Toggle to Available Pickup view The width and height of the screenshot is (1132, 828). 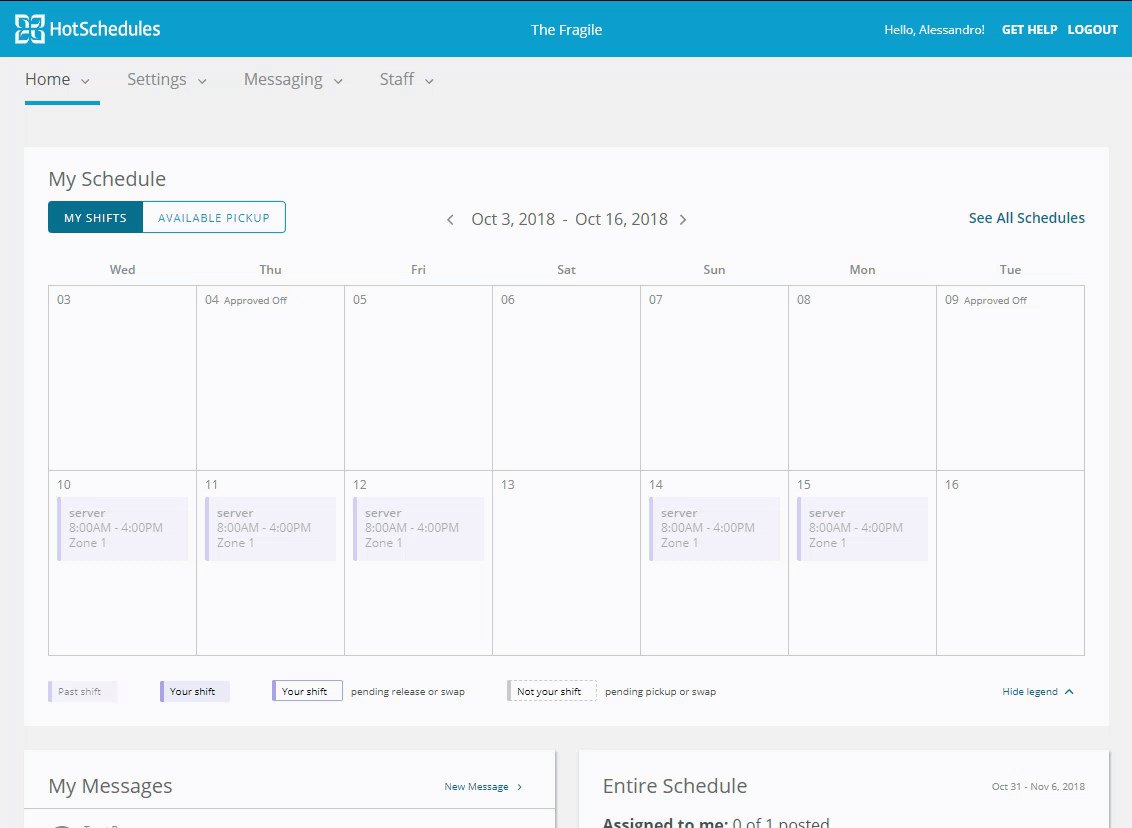214,218
